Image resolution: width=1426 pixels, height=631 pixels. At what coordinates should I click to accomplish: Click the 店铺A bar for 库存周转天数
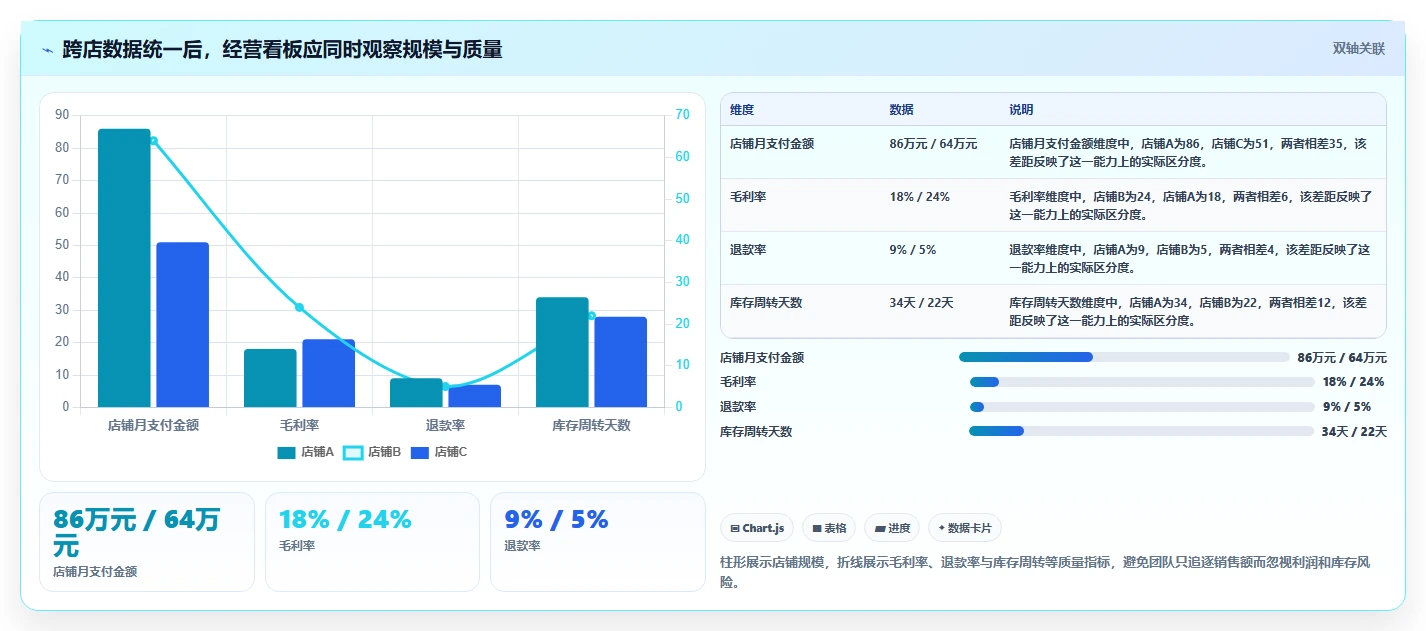click(x=562, y=352)
